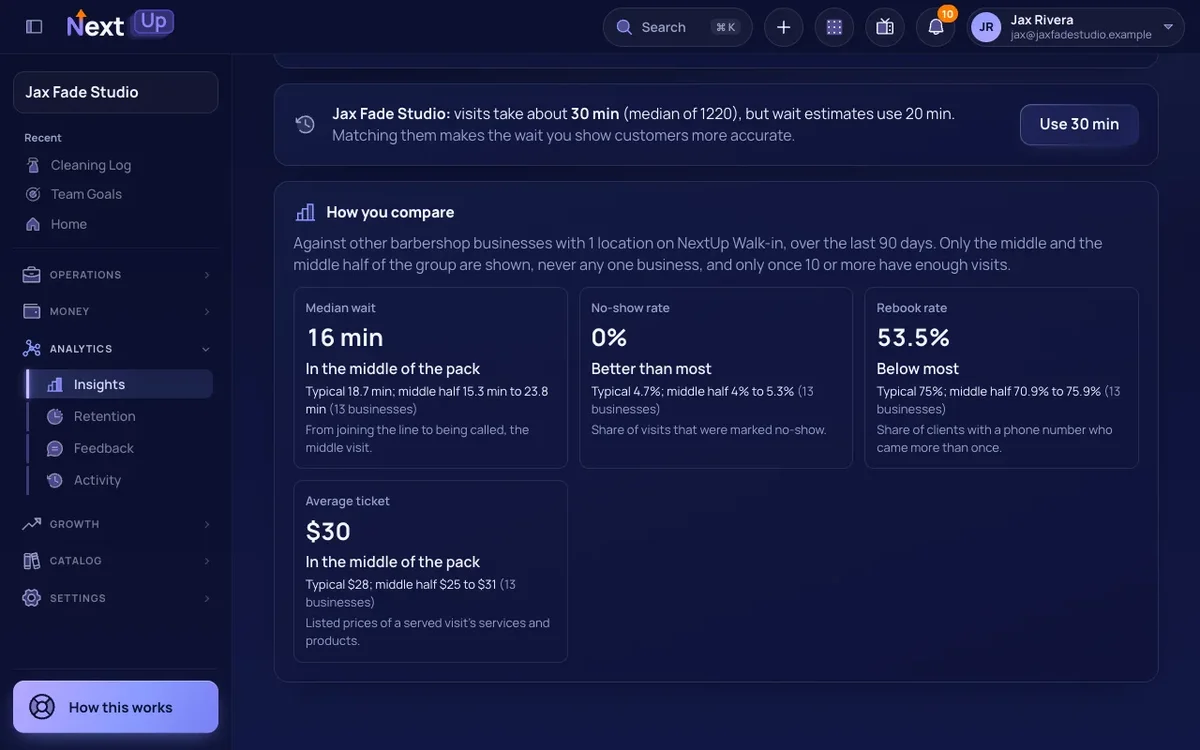Image resolution: width=1200 pixels, height=750 pixels.
Task: Click the Cleaning Log icon
Action: click(33, 165)
